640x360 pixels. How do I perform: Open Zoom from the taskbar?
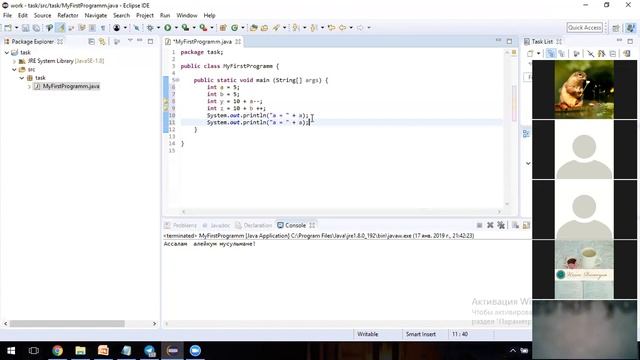tap(195, 351)
